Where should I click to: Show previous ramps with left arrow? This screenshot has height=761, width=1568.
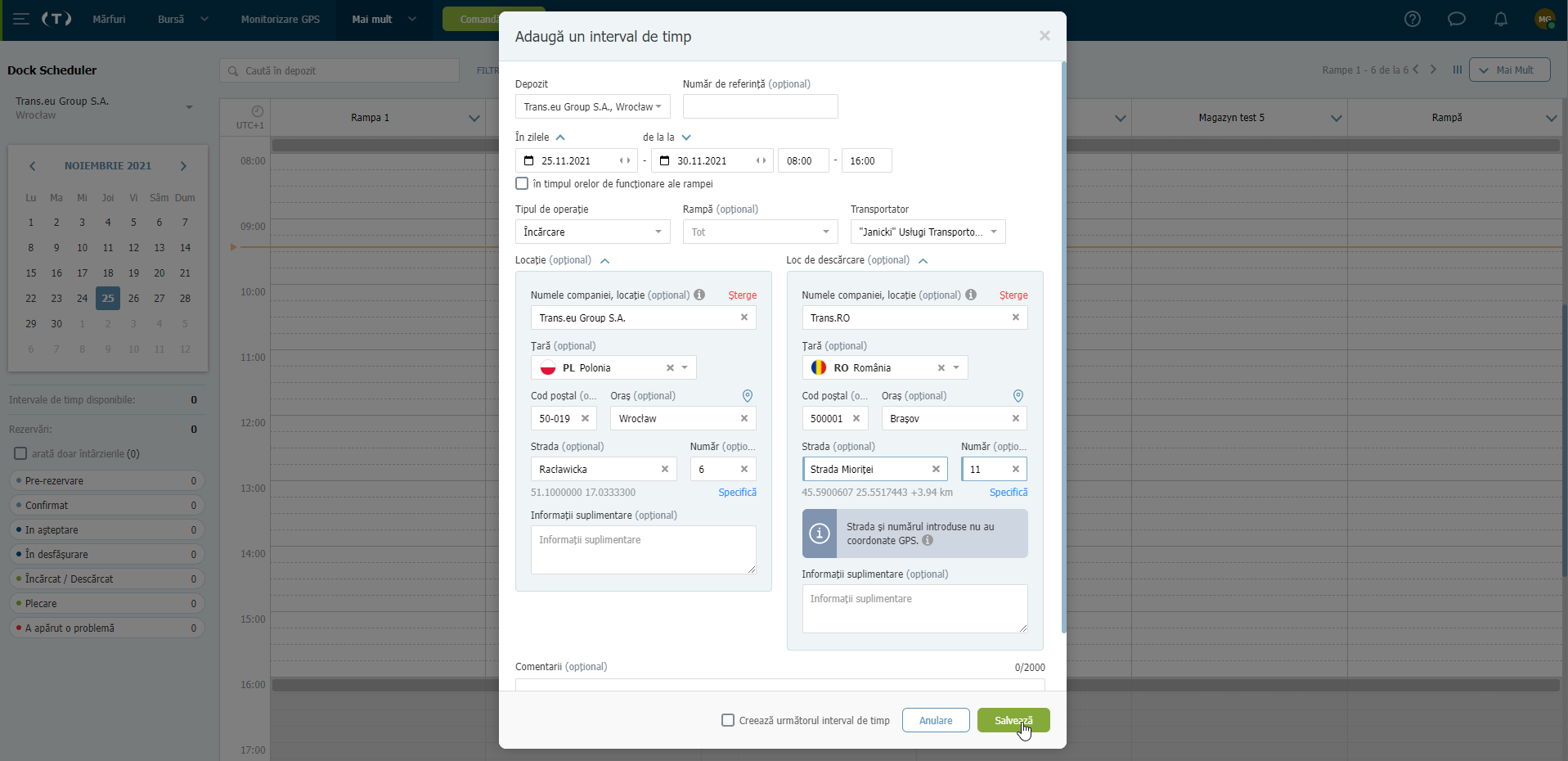pos(1416,70)
